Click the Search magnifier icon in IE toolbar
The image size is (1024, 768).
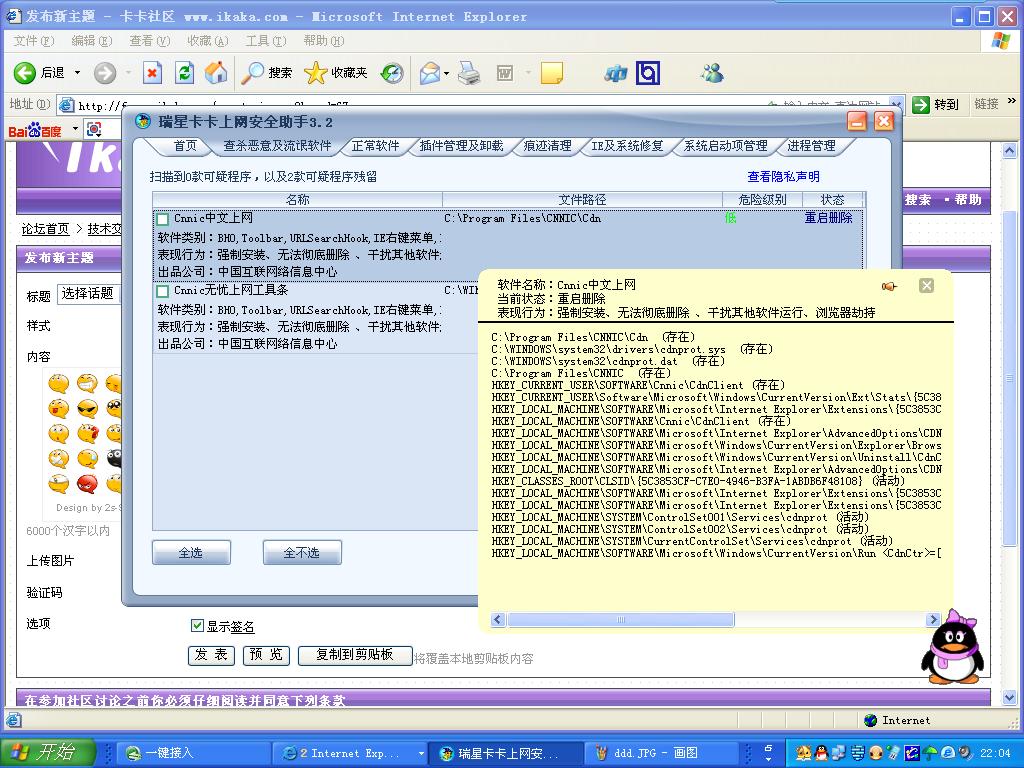coord(251,72)
